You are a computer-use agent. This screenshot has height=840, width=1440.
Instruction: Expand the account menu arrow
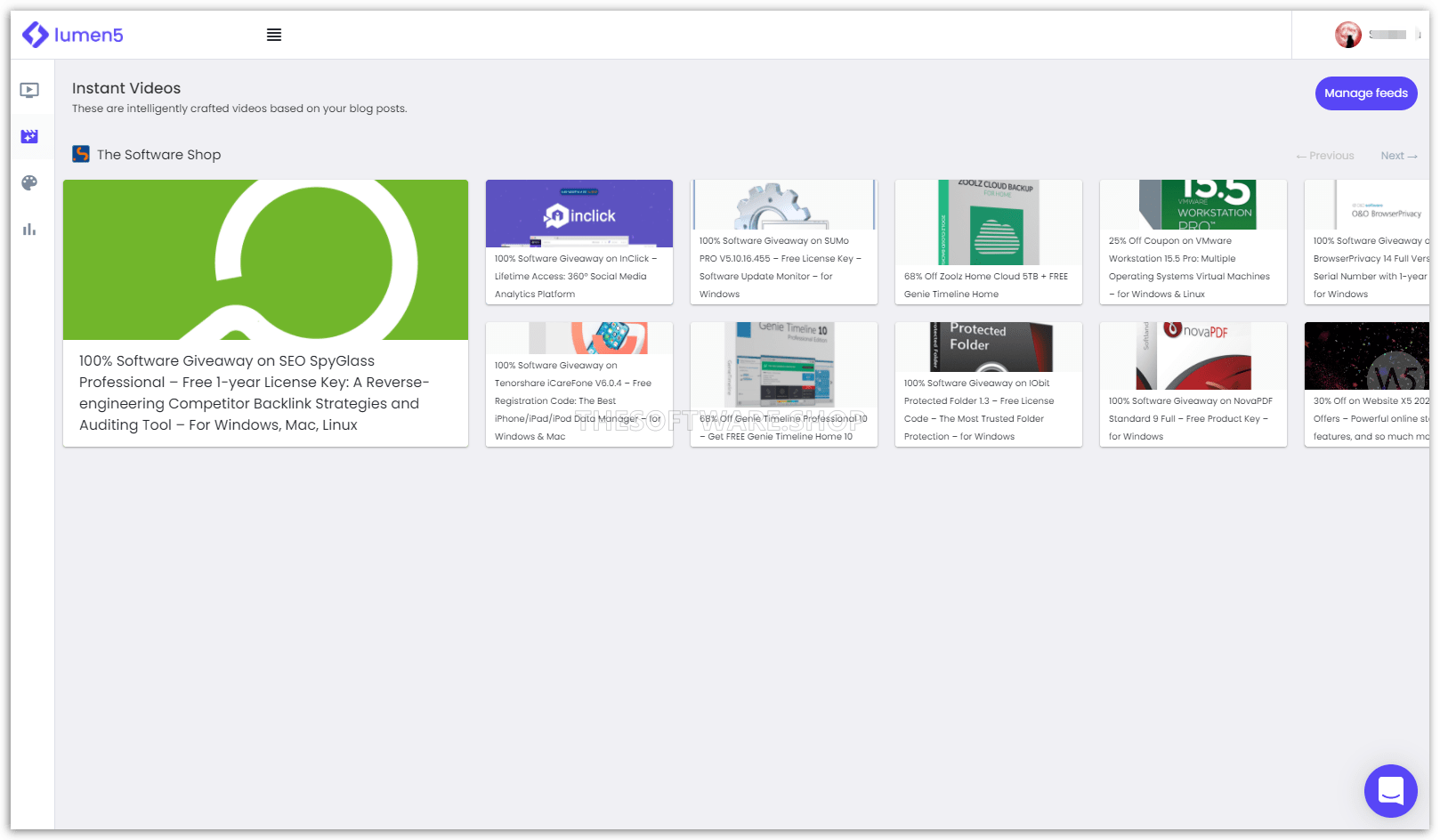(x=1418, y=35)
